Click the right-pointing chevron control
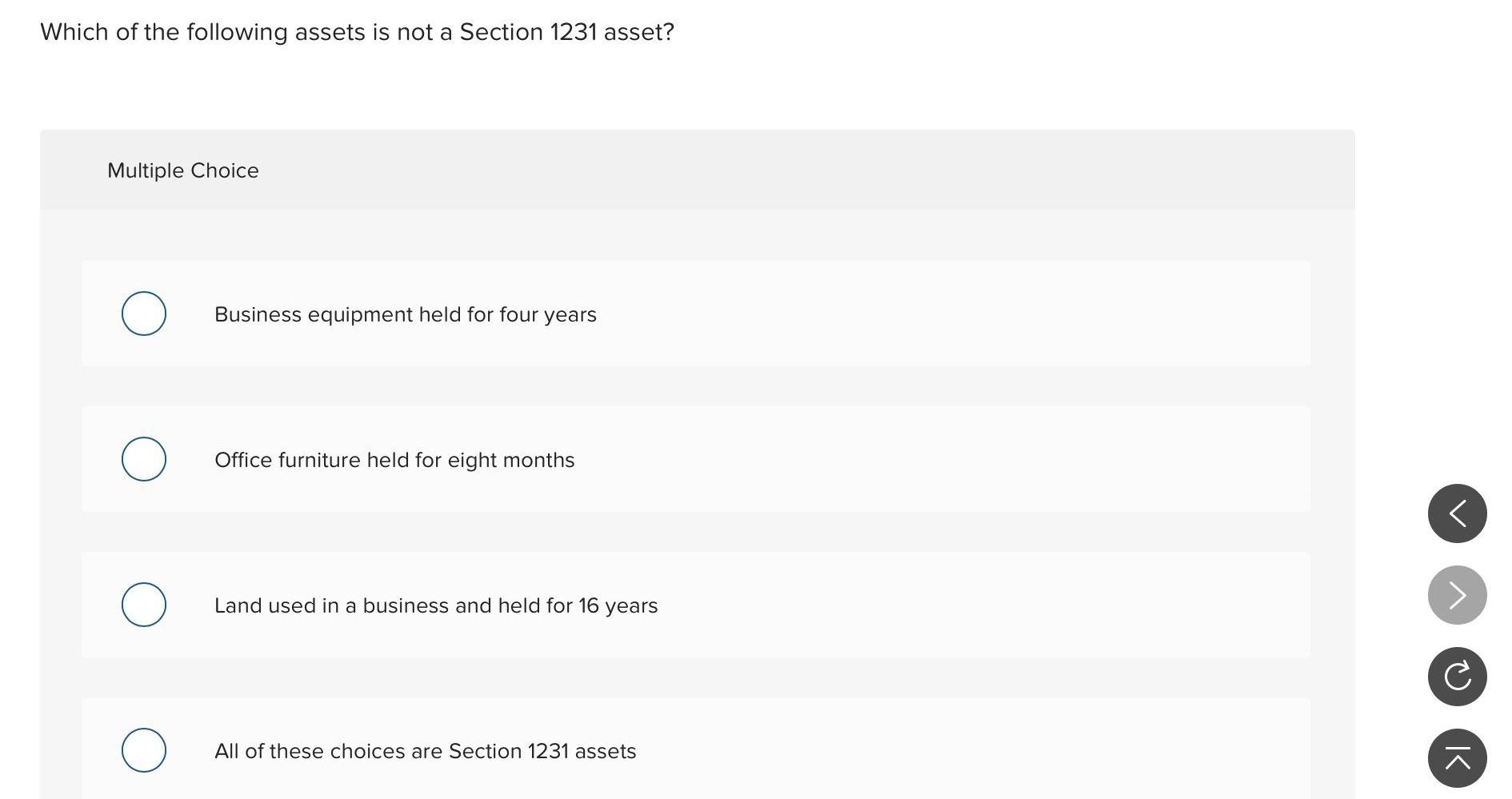1512x799 pixels. pos(1458,595)
